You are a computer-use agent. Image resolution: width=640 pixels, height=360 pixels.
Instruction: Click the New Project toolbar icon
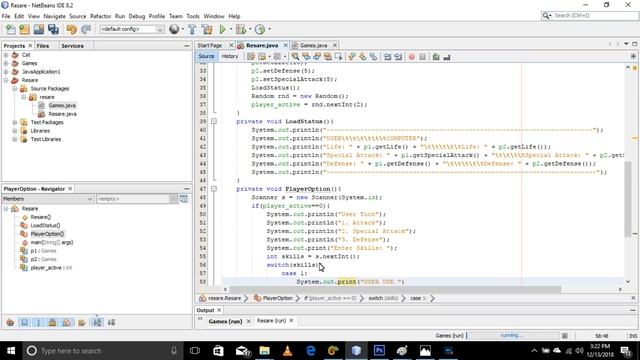(24, 29)
